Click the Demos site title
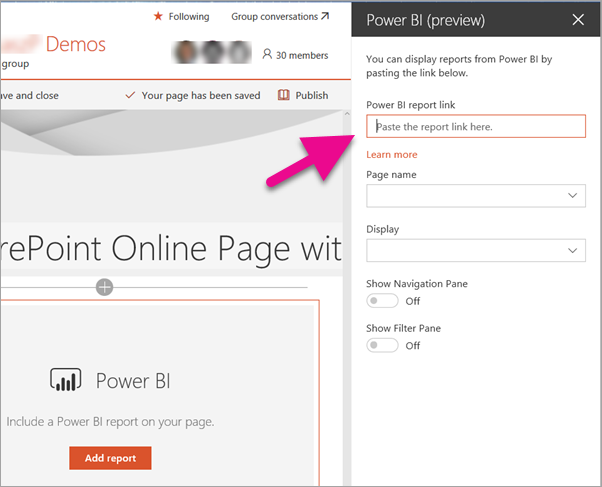Image resolution: width=602 pixels, height=487 pixels. click(x=76, y=44)
